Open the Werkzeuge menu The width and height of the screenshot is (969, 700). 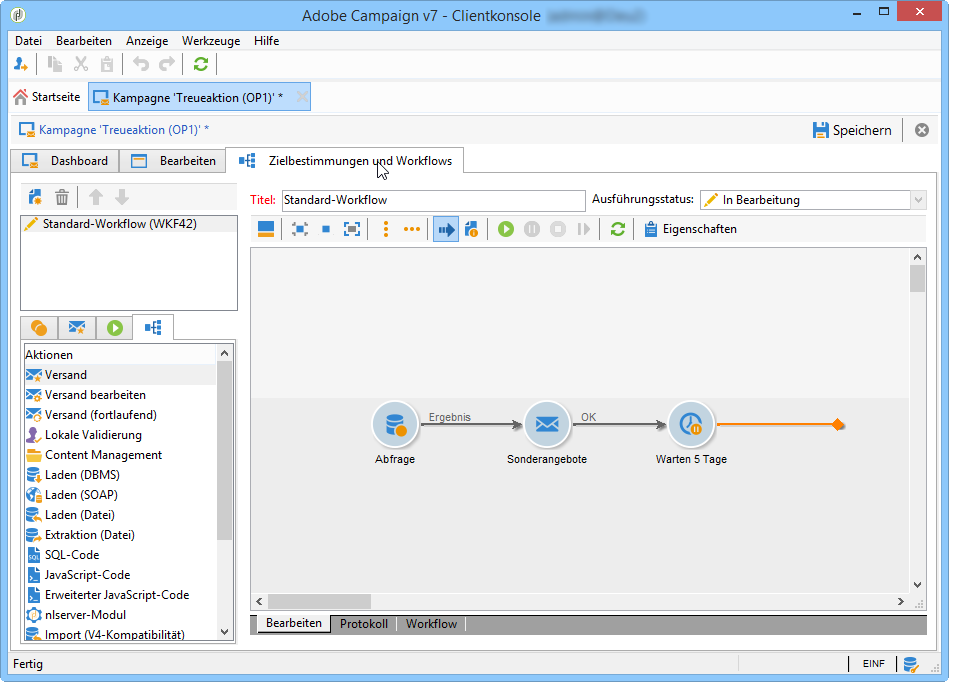[211, 41]
